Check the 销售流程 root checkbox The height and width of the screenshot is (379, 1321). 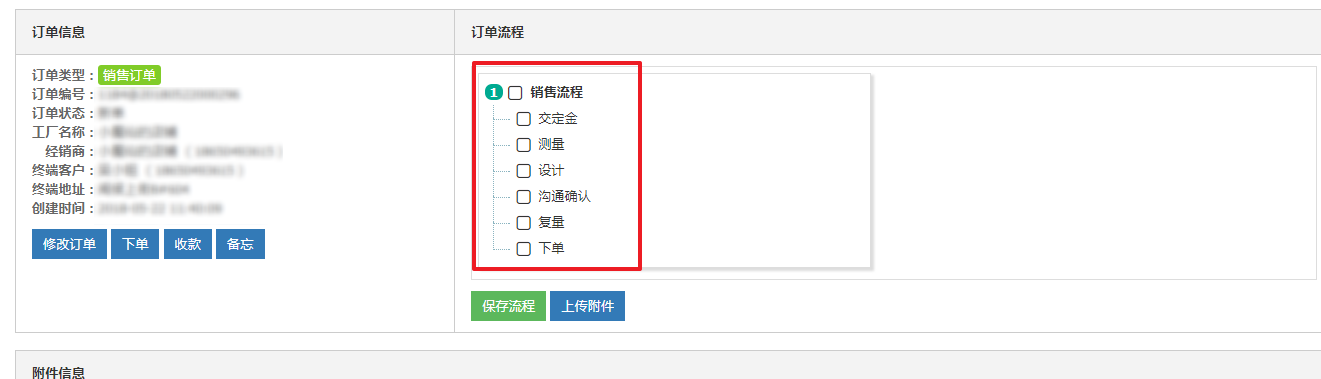(516, 93)
